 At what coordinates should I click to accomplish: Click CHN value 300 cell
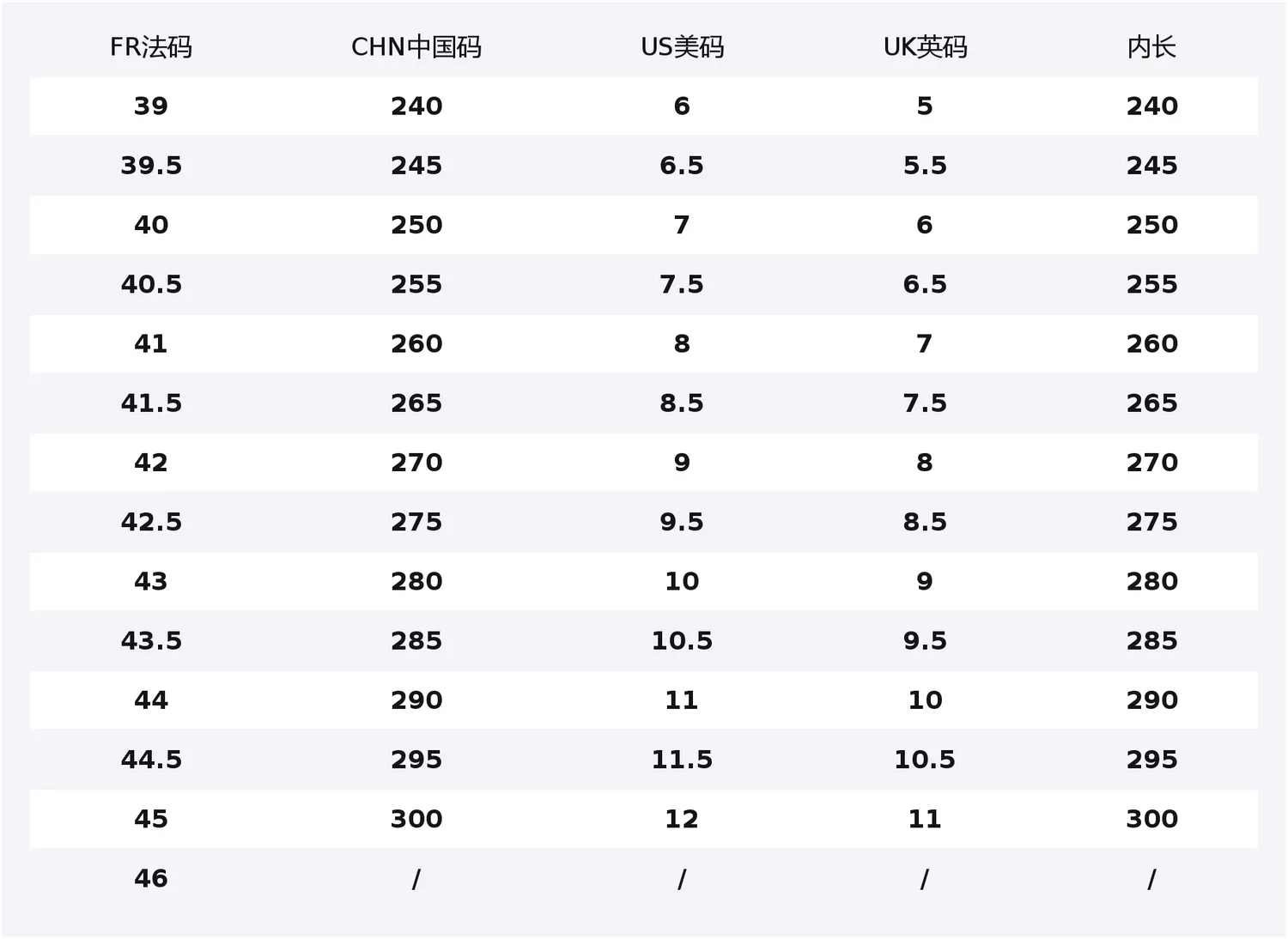[416, 819]
